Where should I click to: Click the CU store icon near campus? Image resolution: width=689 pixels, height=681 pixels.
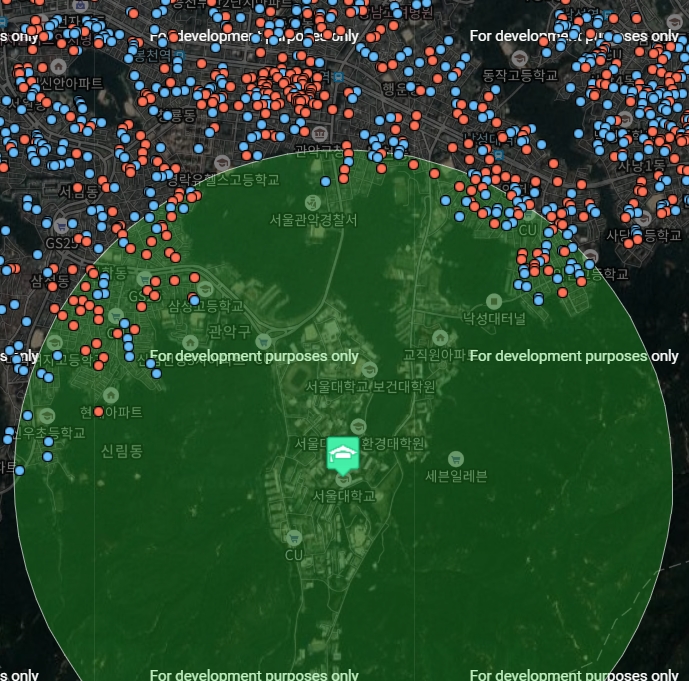(x=293, y=538)
